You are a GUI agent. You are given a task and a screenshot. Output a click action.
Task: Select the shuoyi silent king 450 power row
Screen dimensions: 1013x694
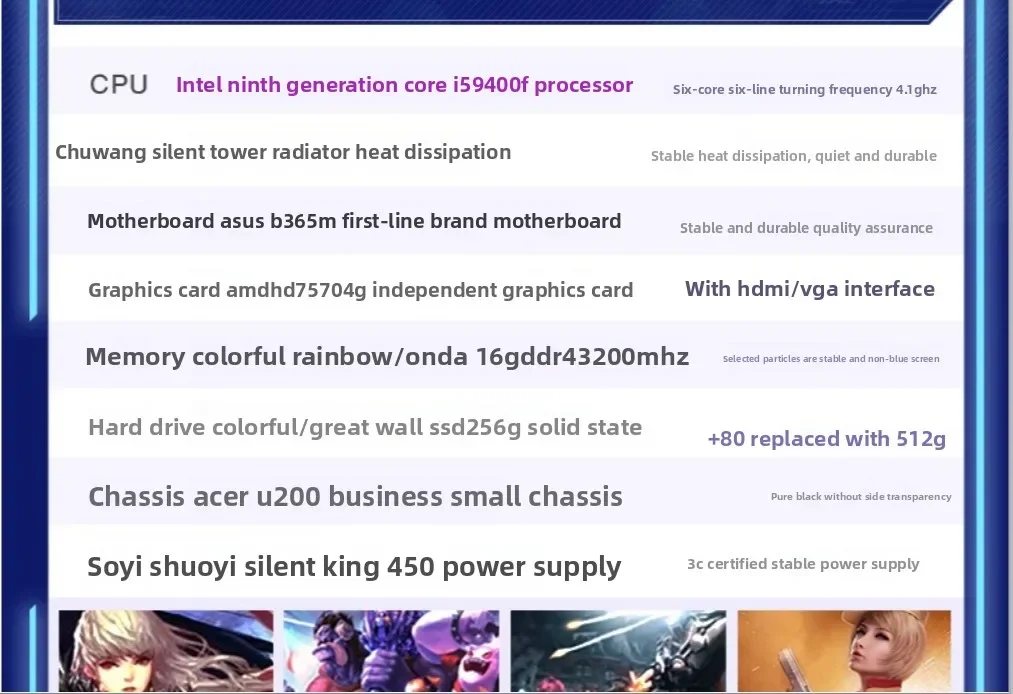(x=354, y=566)
